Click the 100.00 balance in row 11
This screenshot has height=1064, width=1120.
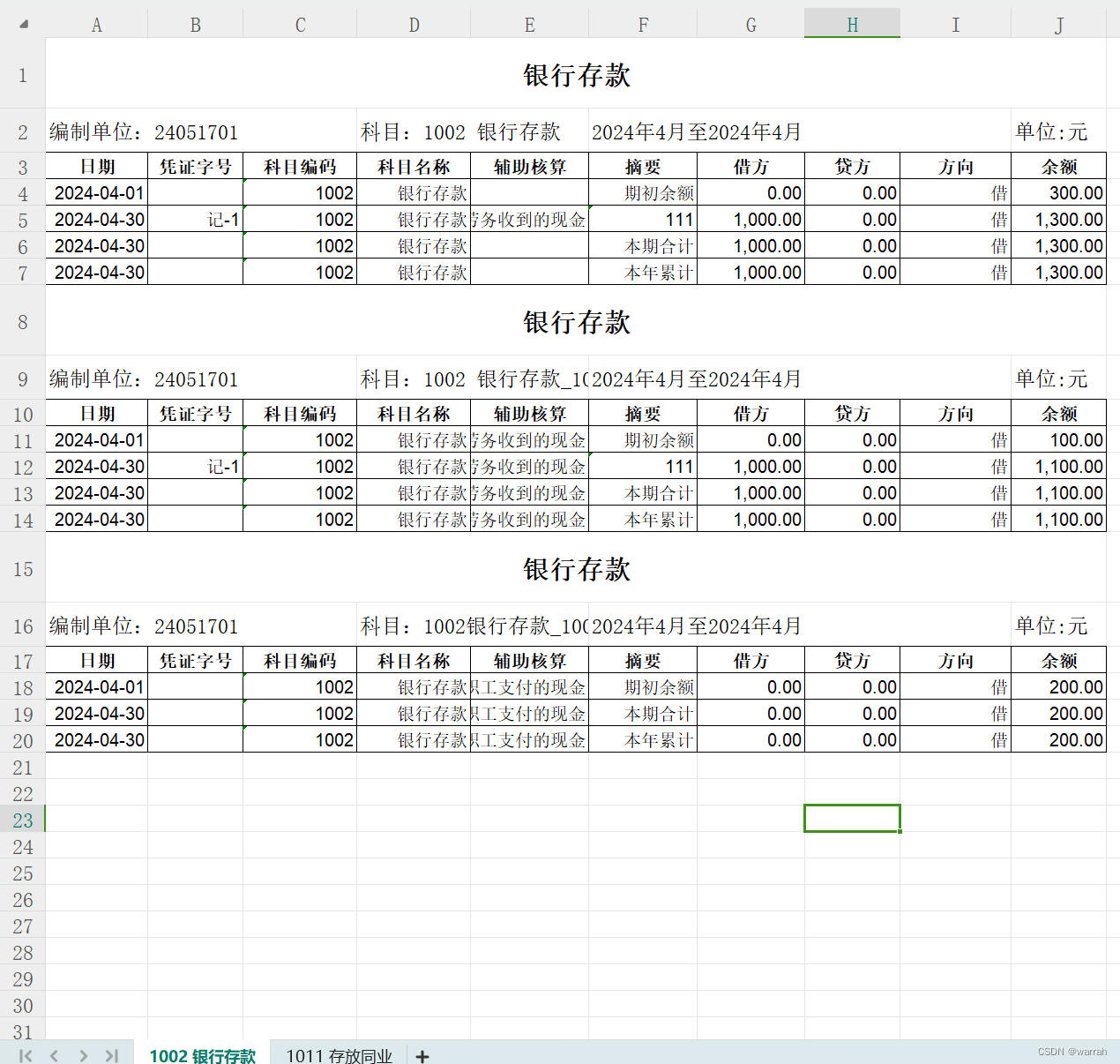pos(1058,440)
